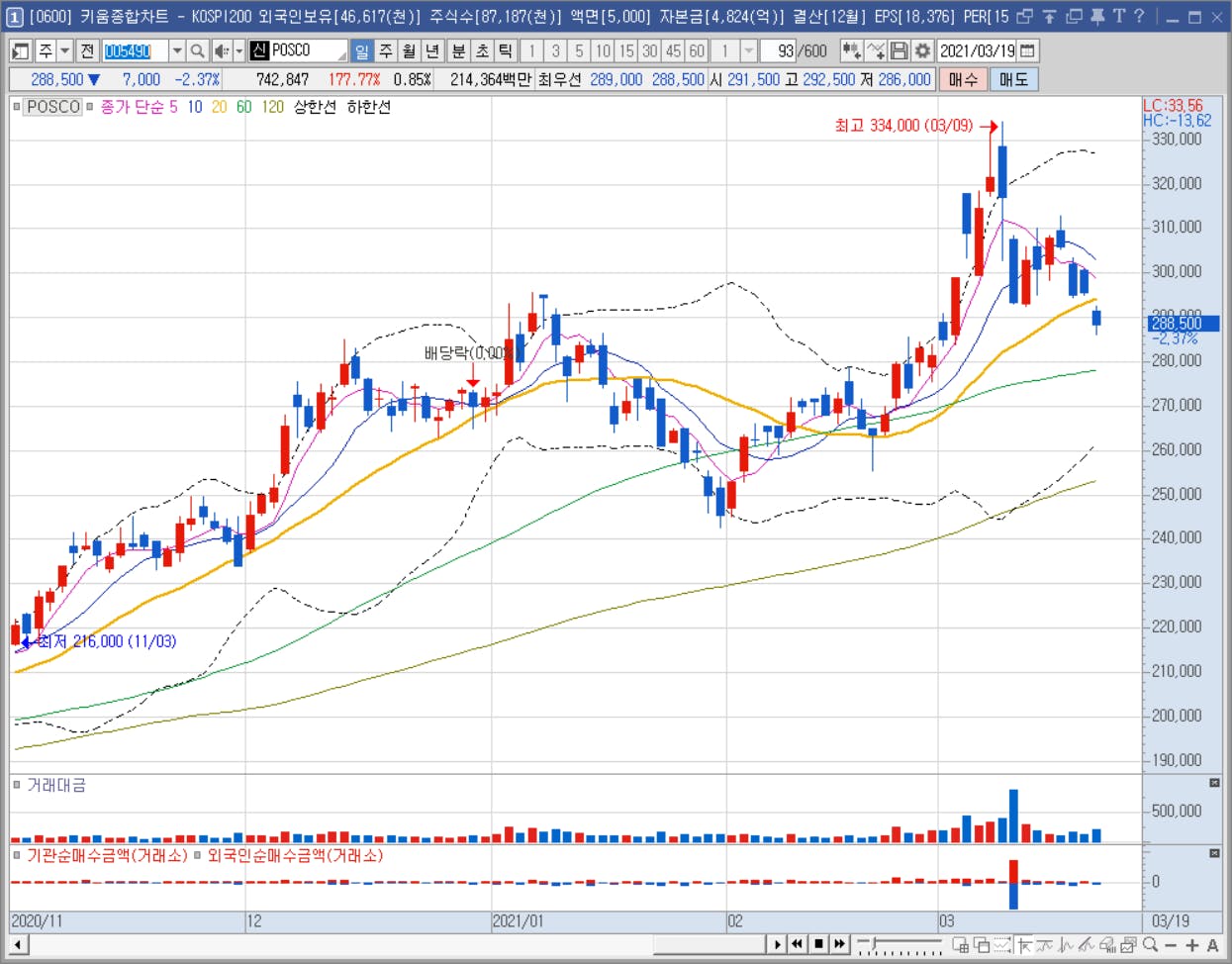Toggle the 기관순매수금액 indicator checkbox
Image resolution: width=1232 pixels, height=964 pixels.
click(x=17, y=855)
